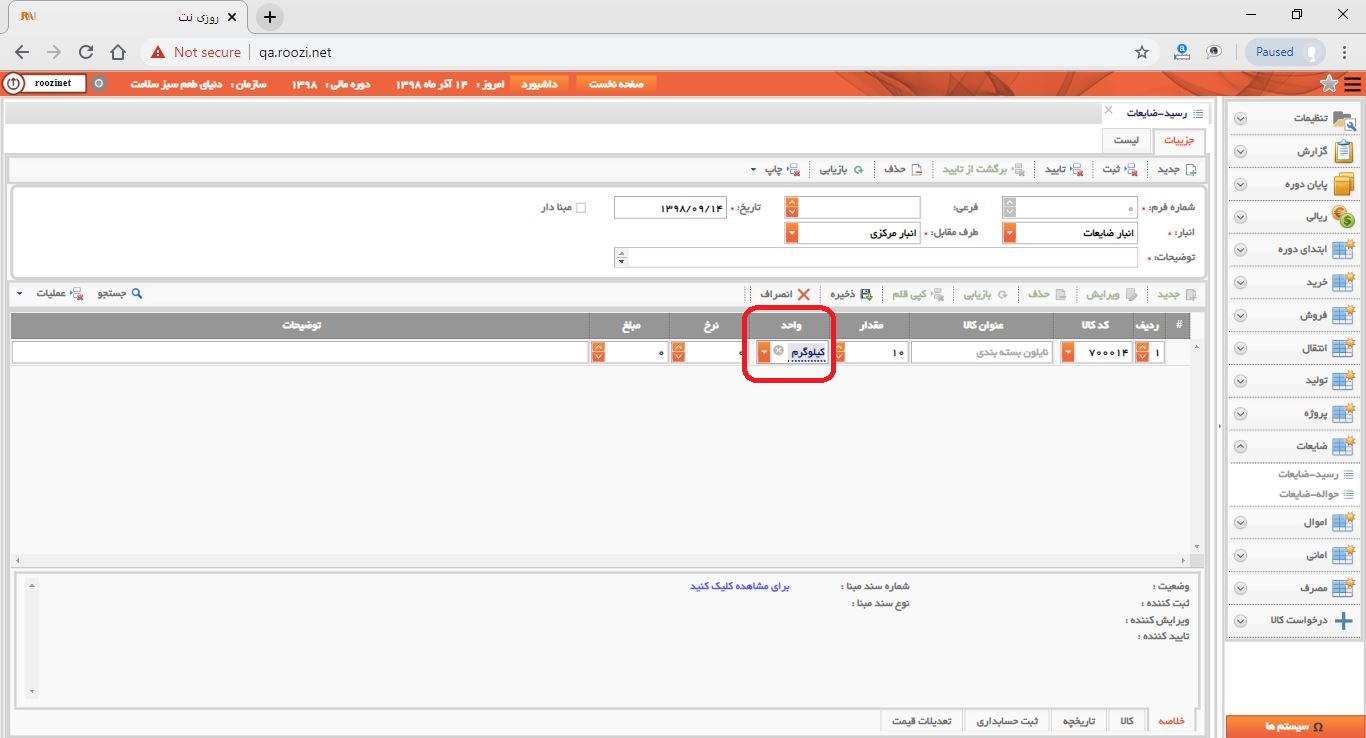Click the عنوان کالا item title field
This screenshot has height=738, width=1366.
click(x=981, y=353)
